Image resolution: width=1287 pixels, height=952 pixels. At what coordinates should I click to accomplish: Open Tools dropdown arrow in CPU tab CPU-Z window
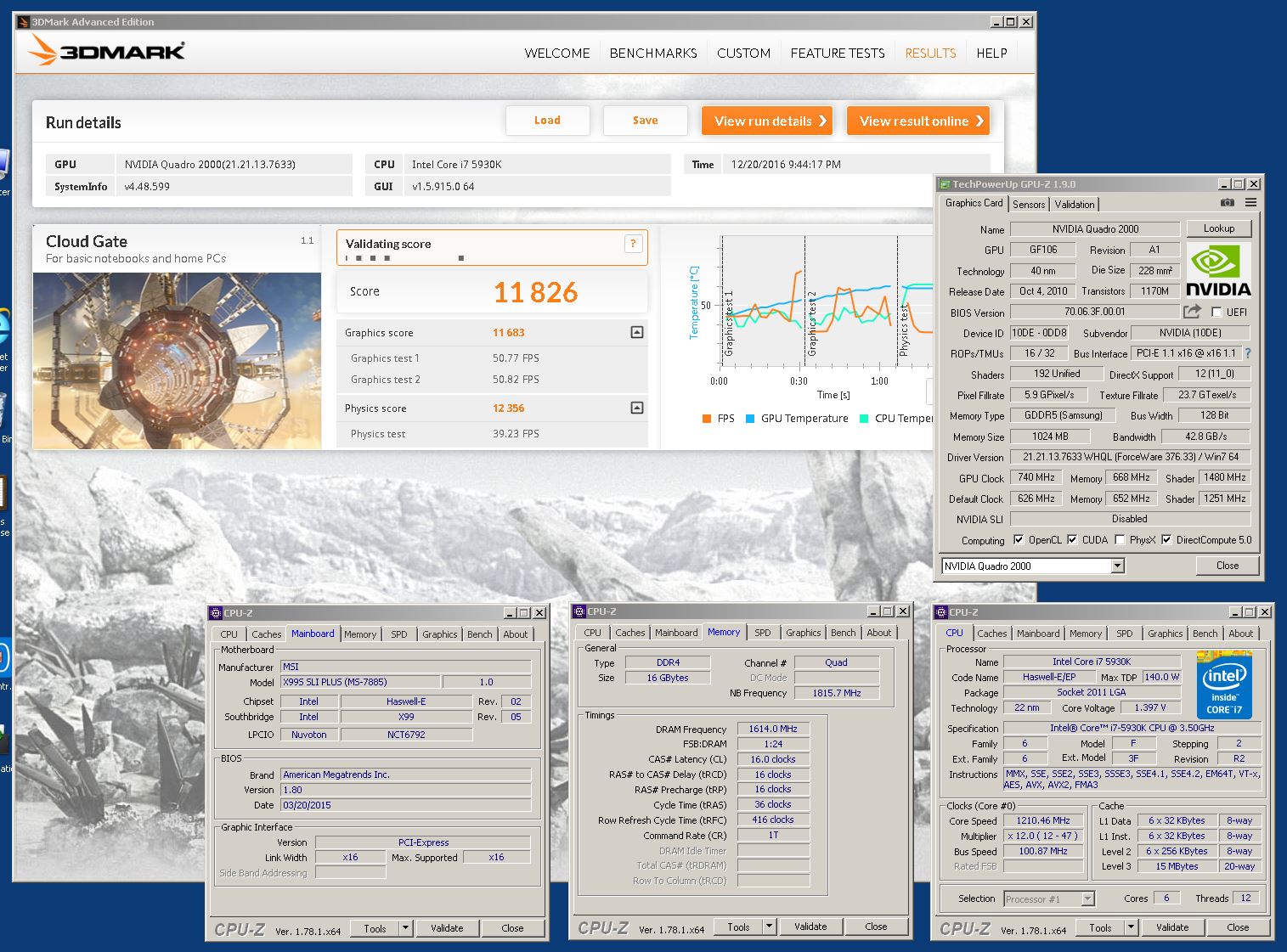click(1131, 927)
